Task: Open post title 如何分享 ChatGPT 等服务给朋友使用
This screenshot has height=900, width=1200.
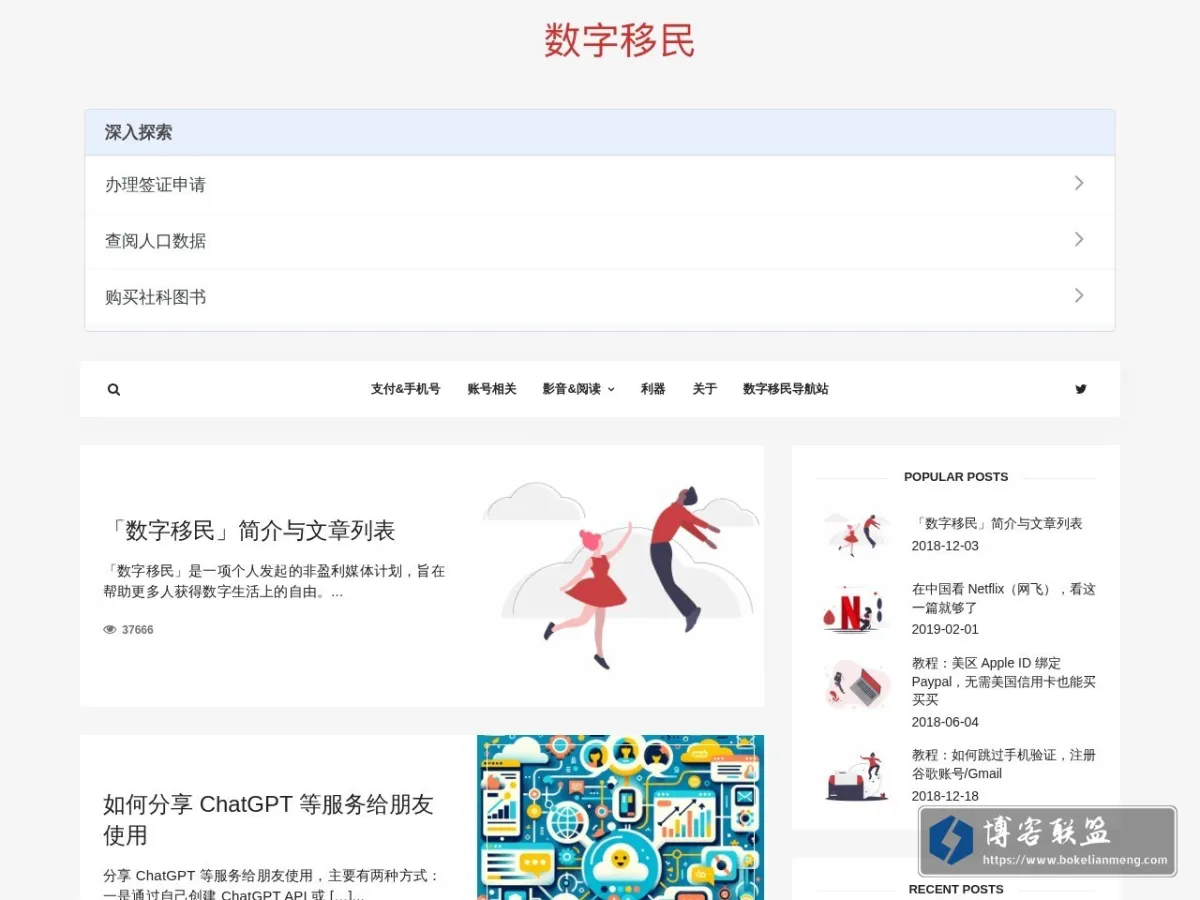Action: (269, 819)
